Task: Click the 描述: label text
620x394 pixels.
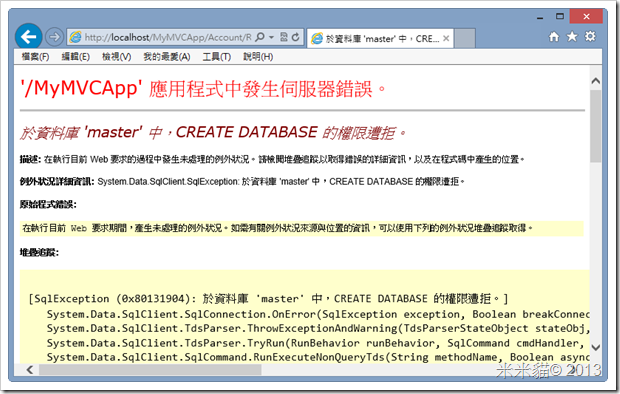Action: (x=30, y=159)
